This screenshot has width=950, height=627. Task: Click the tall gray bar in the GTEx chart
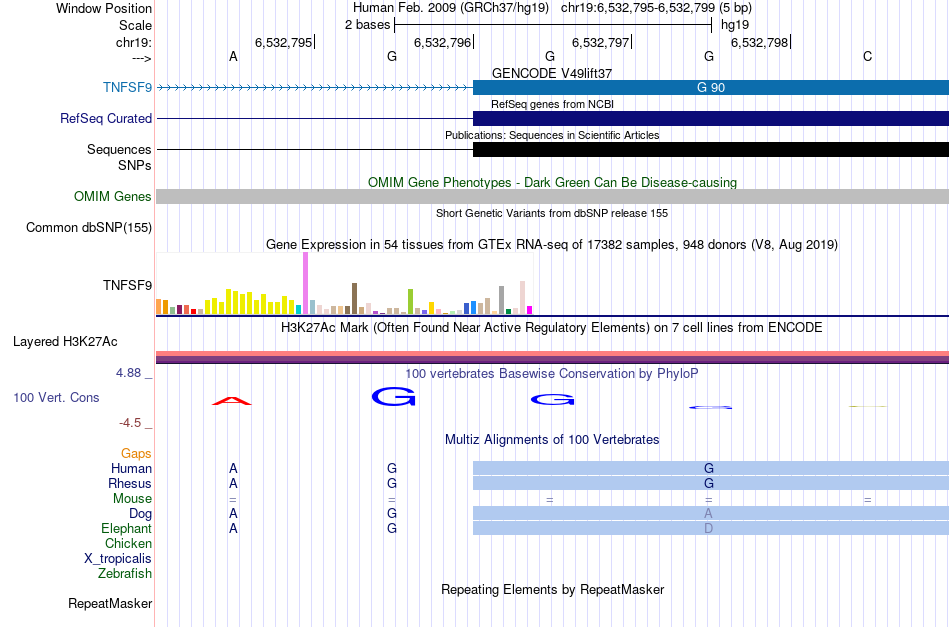(501, 300)
